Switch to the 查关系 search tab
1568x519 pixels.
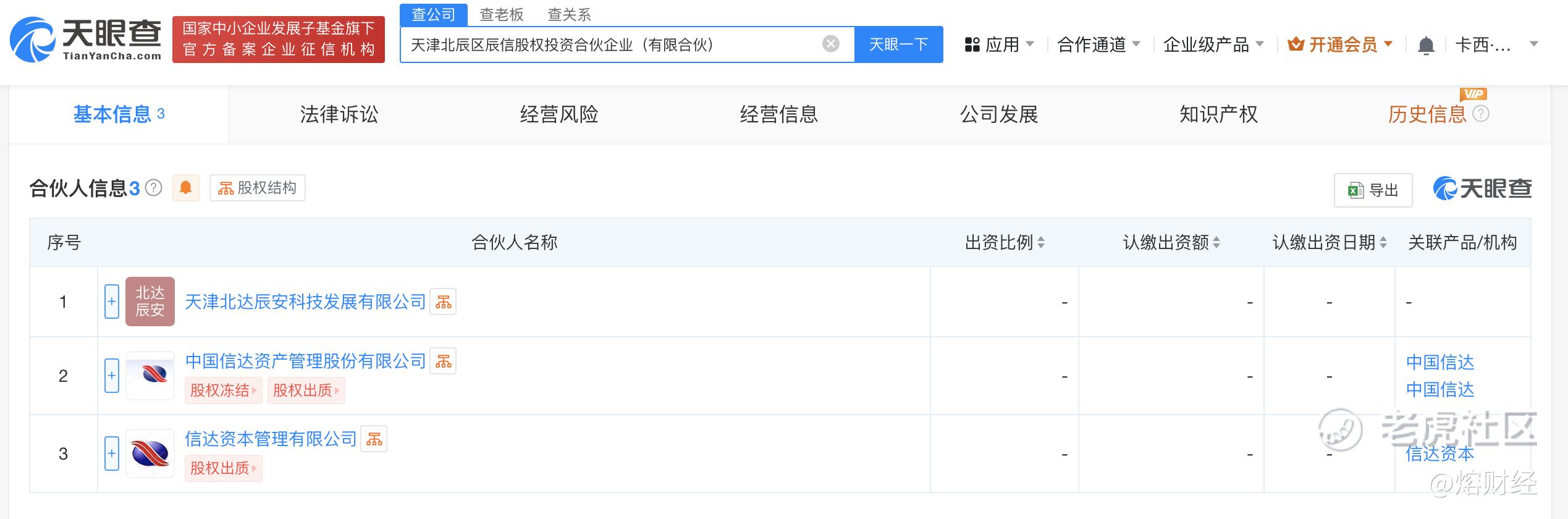pyautogui.click(x=570, y=15)
